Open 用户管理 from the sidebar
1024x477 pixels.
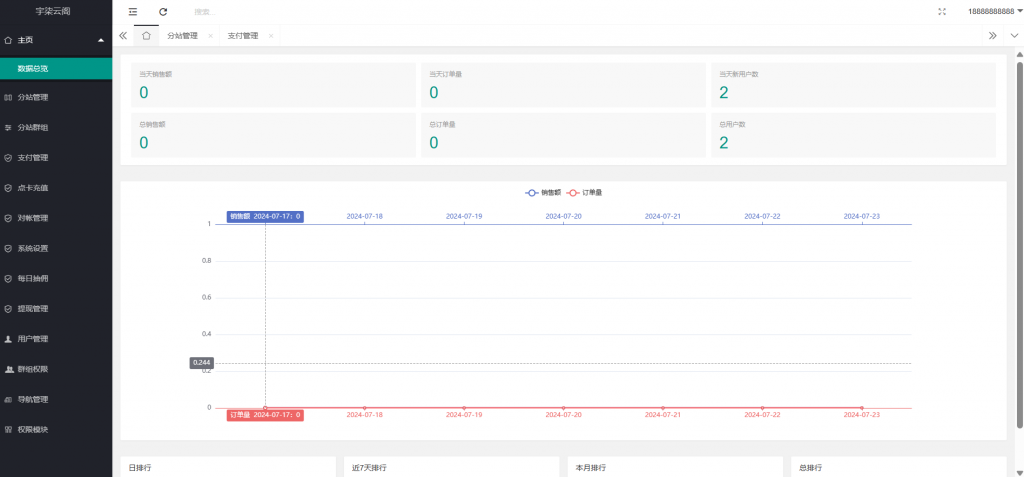pyautogui.click(x=33, y=339)
